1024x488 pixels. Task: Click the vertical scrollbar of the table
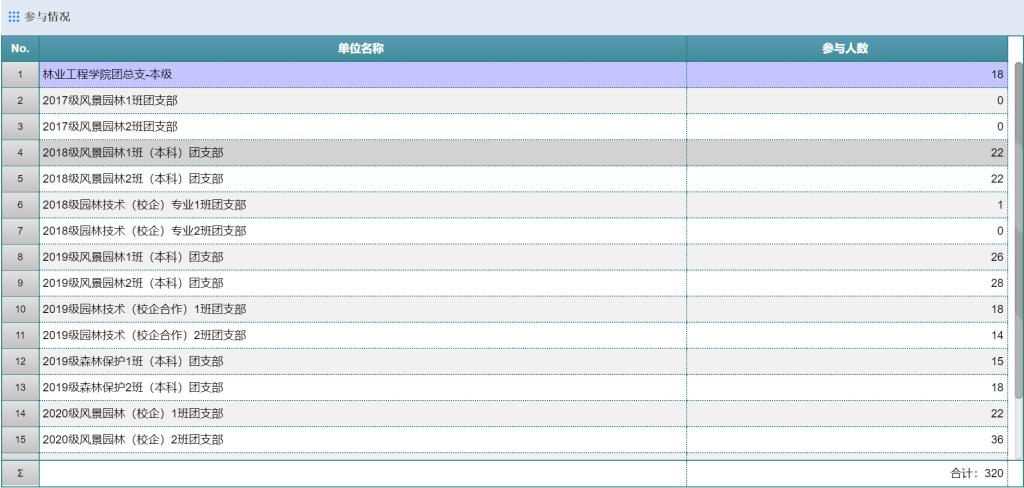pos(1018,230)
